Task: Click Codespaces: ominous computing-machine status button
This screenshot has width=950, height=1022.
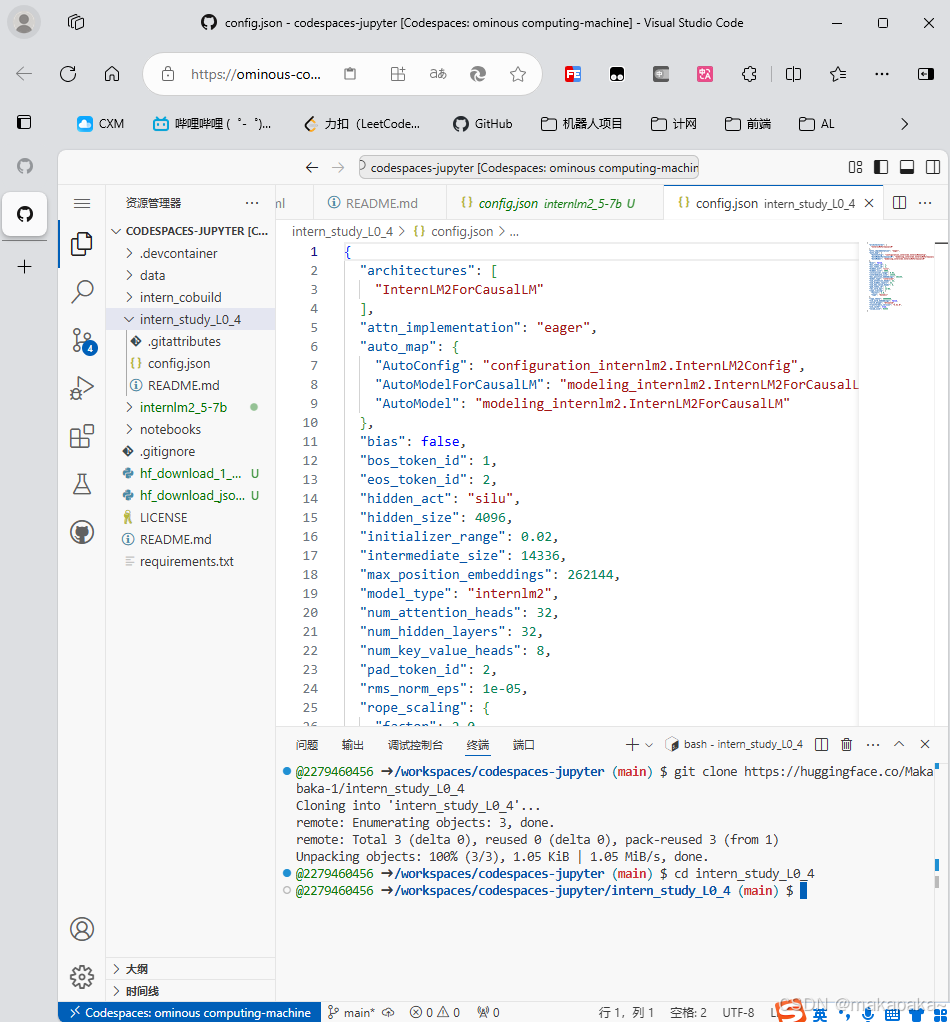Action: point(190,1012)
